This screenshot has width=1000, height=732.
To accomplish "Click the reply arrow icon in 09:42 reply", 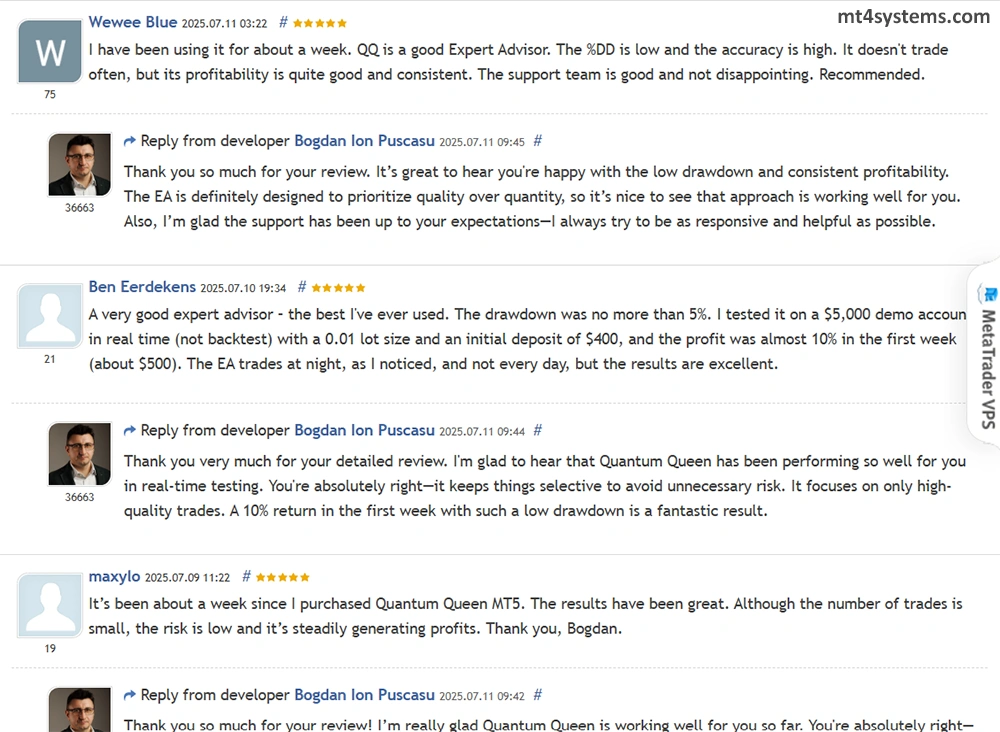I will coord(130,694).
